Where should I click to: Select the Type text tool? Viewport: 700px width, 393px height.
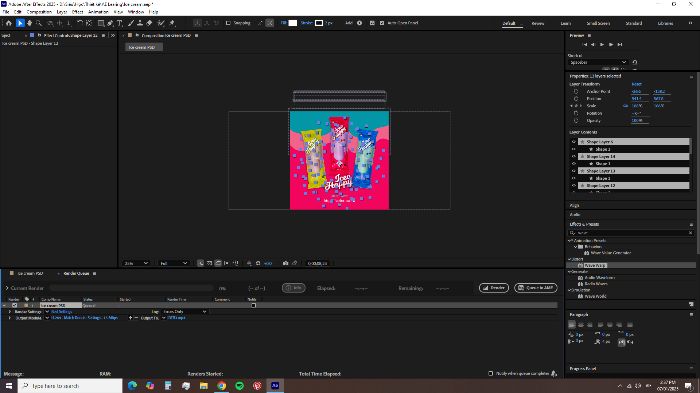pyautogui.click(x=120, y=23)
